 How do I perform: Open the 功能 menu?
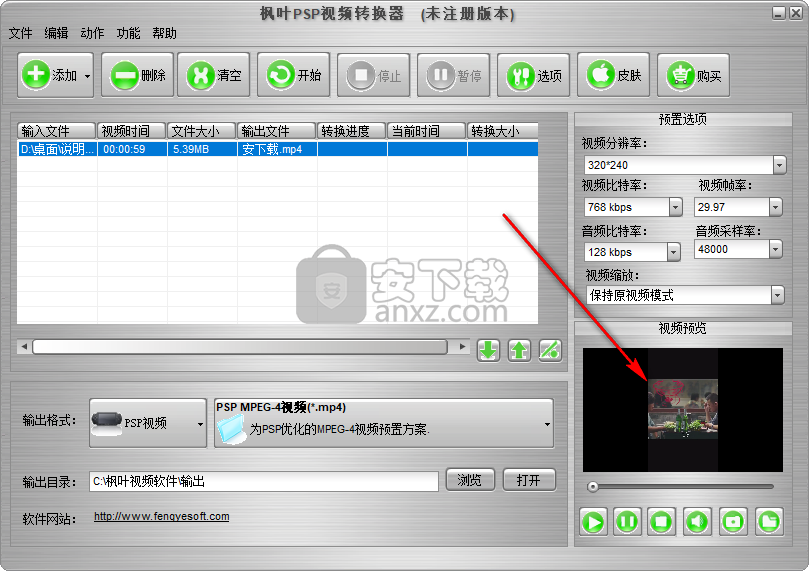(x=128, y=34)
